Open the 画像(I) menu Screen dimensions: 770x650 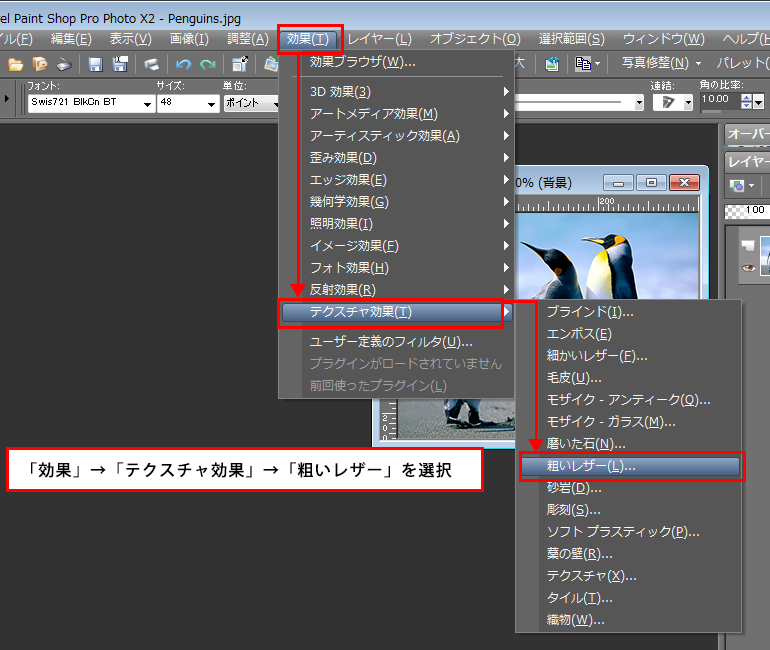pos(189,39)
